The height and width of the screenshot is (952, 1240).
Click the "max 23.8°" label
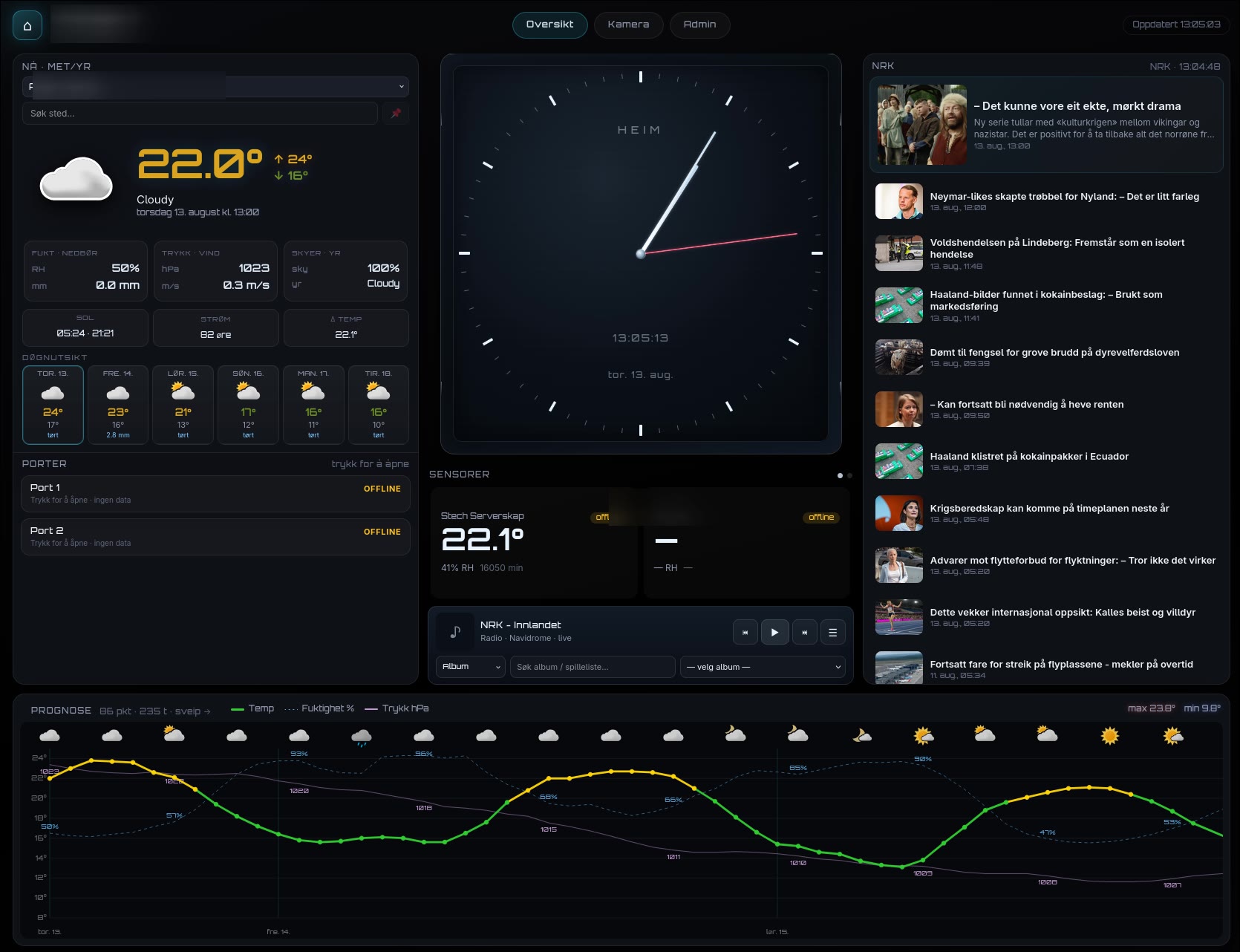(x=1151, y=708)
